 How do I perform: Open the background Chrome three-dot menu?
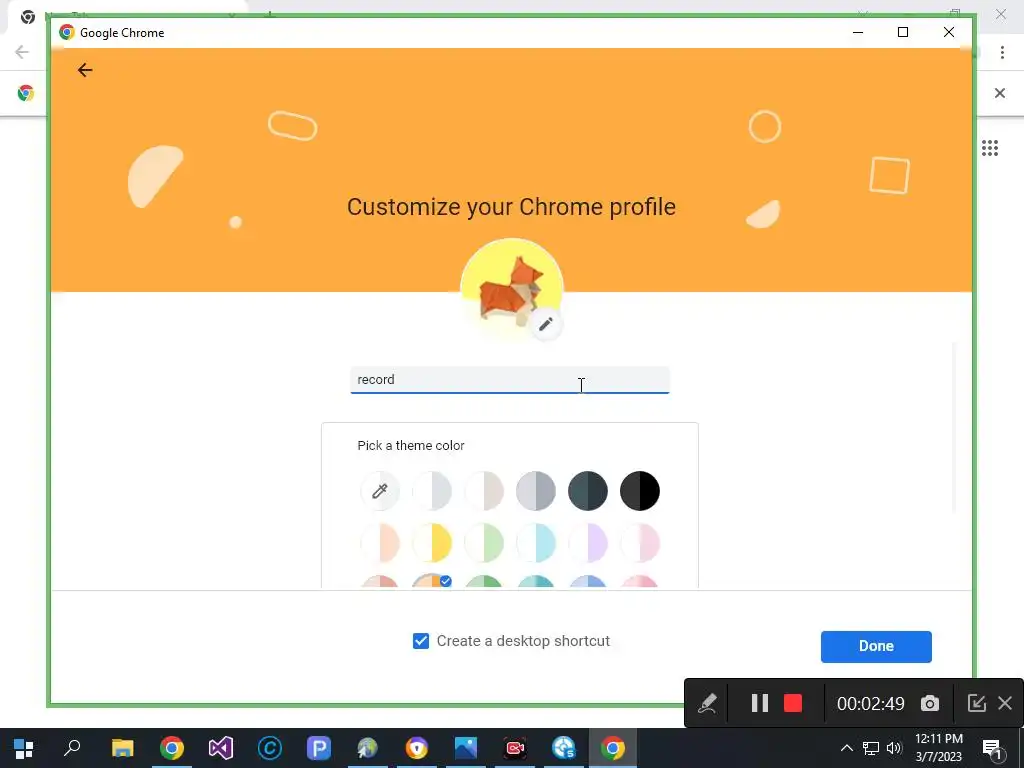1002,52
